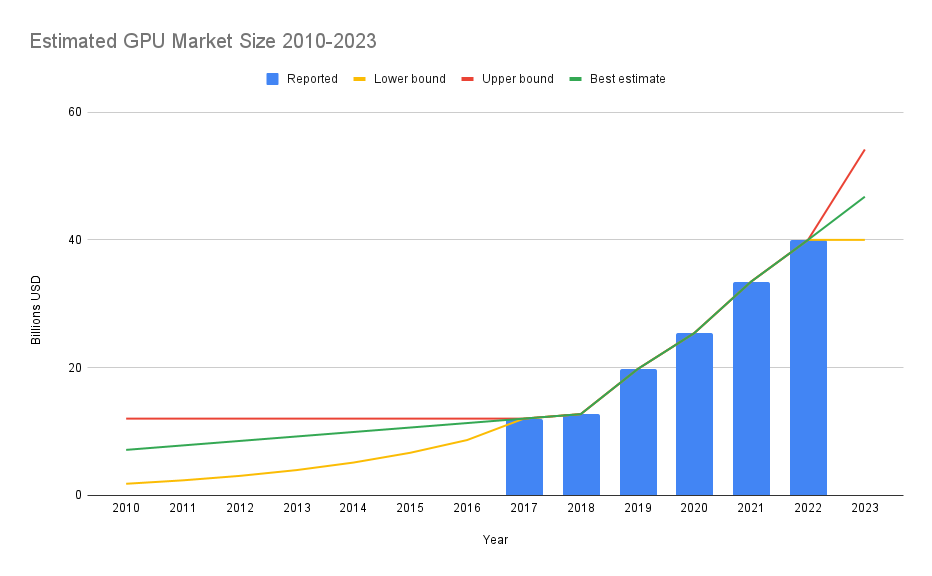The width and height of the screenshot is (932, 576).
Task: Click the red Upper bound legend marker
Action: (468, 79)
